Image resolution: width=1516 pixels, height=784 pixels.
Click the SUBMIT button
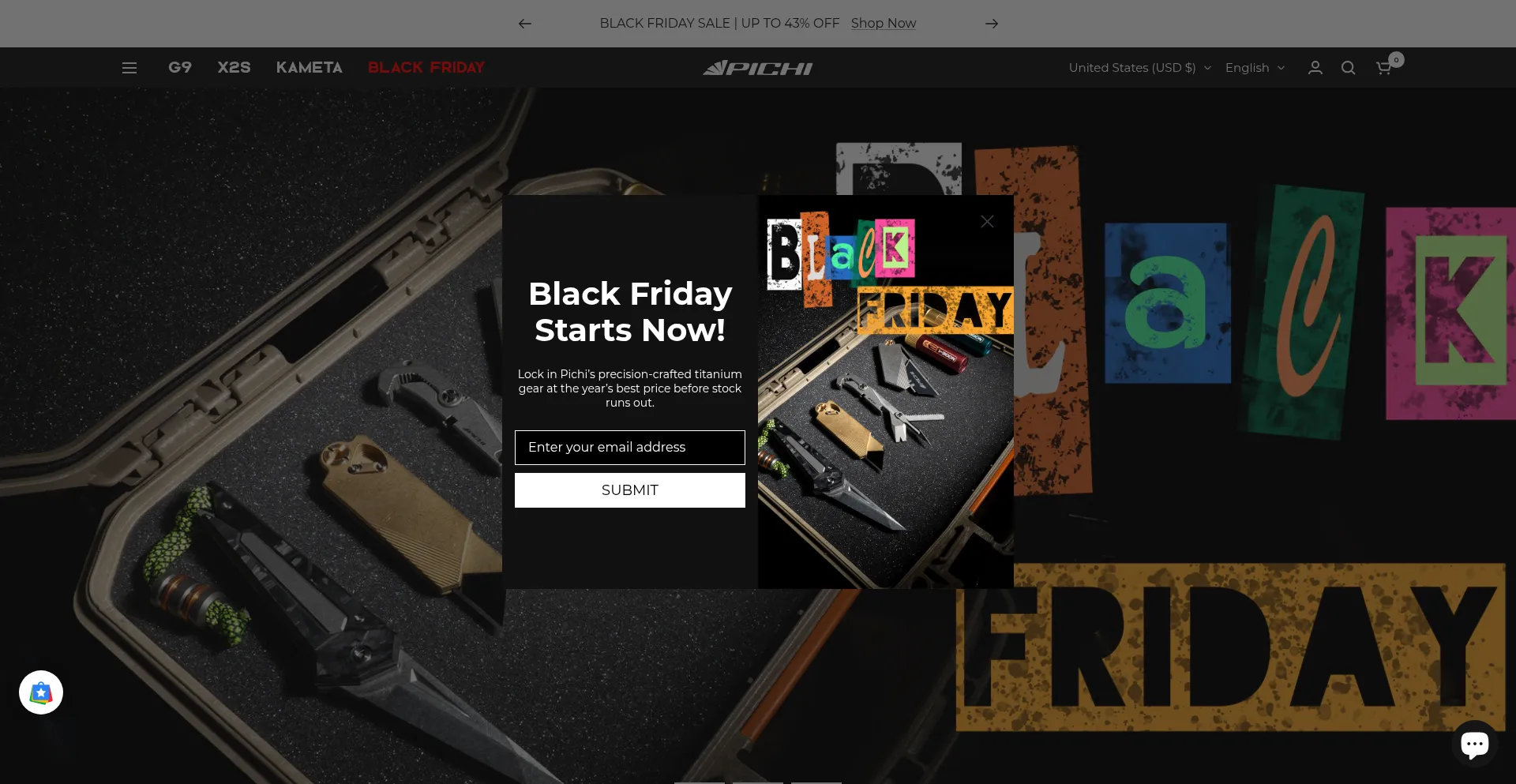point(630,490)
